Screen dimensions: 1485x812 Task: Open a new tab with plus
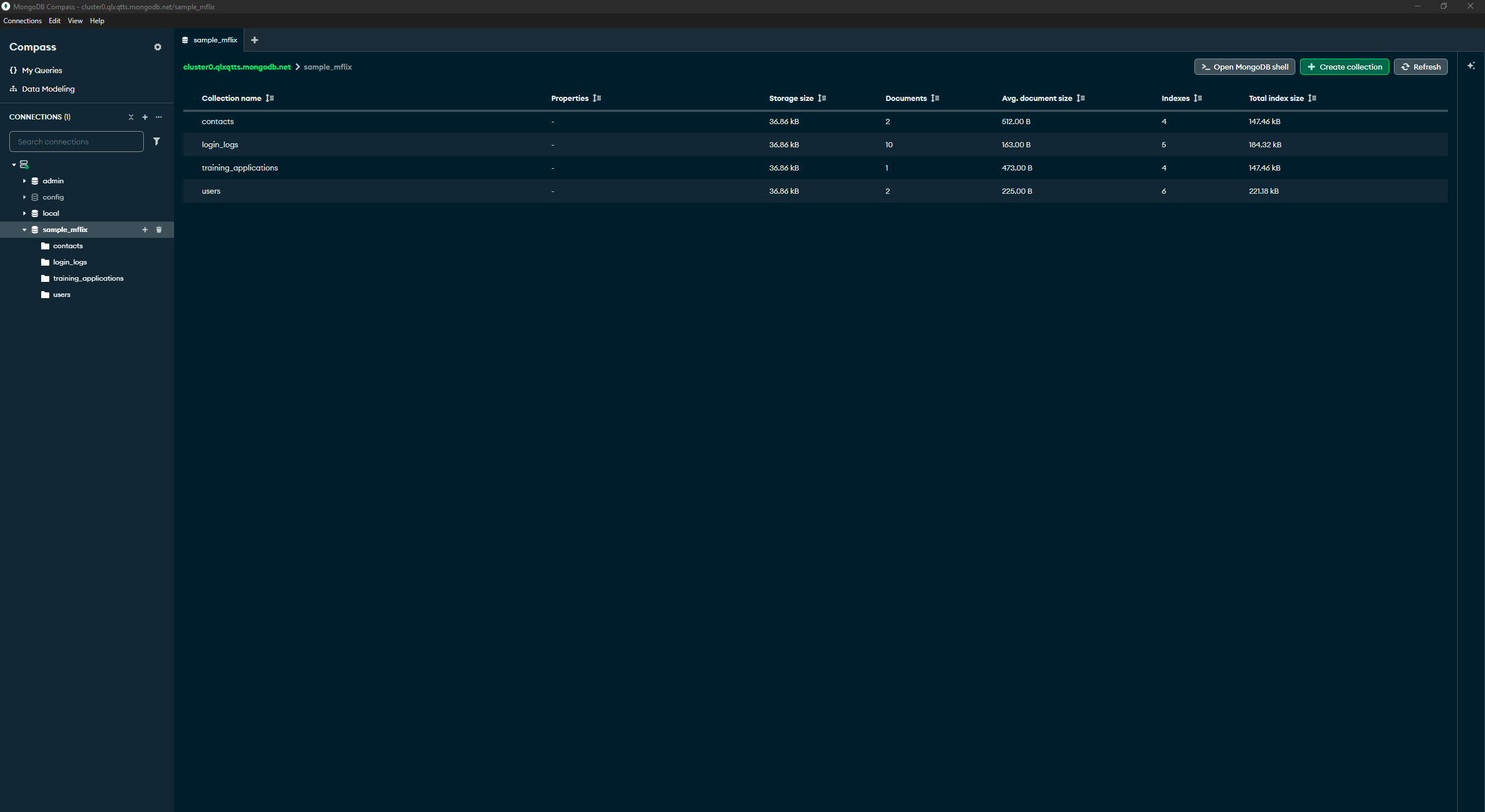(x=255, y=40)
